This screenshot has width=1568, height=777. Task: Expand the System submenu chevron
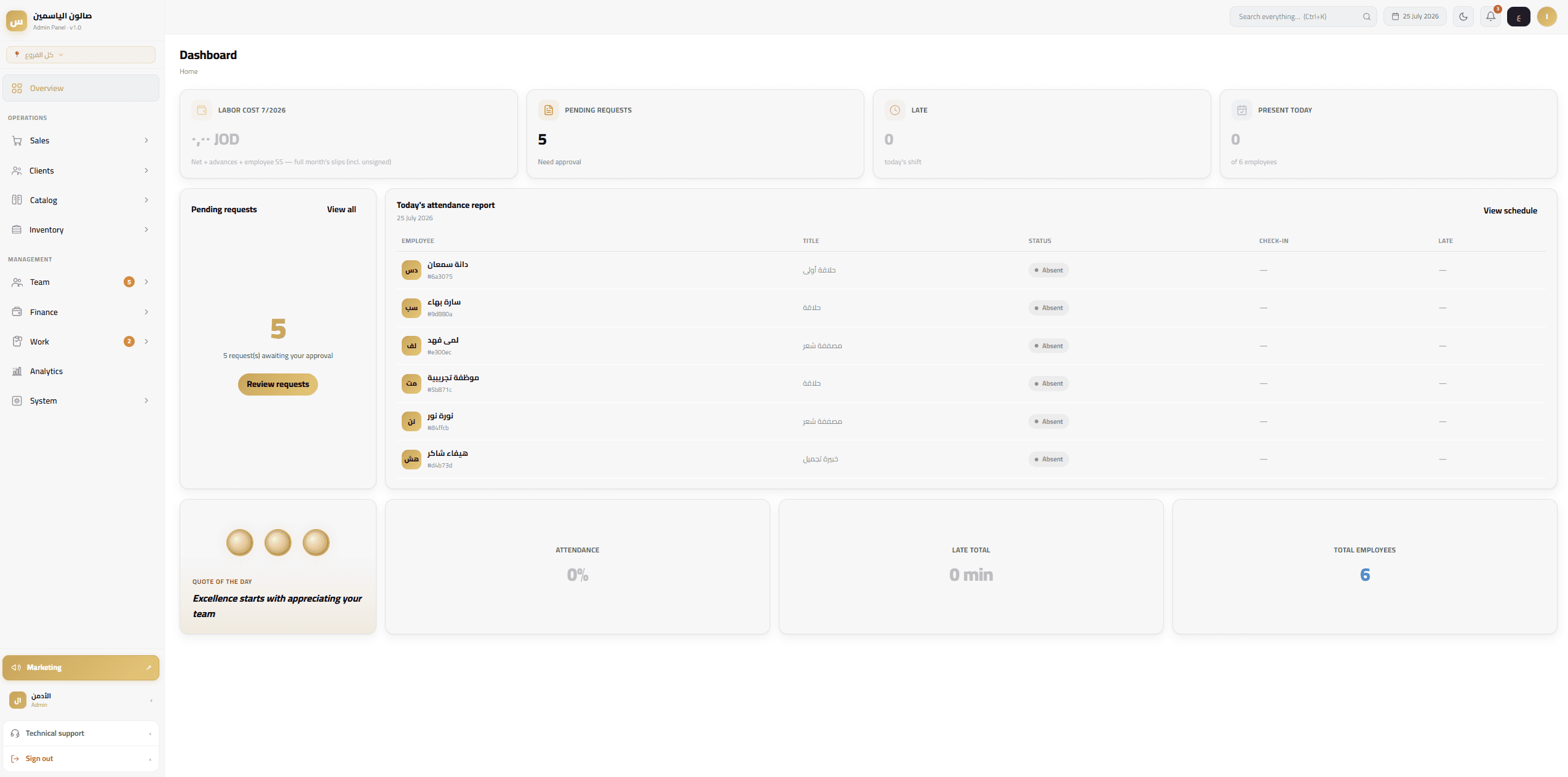[146, 400]
